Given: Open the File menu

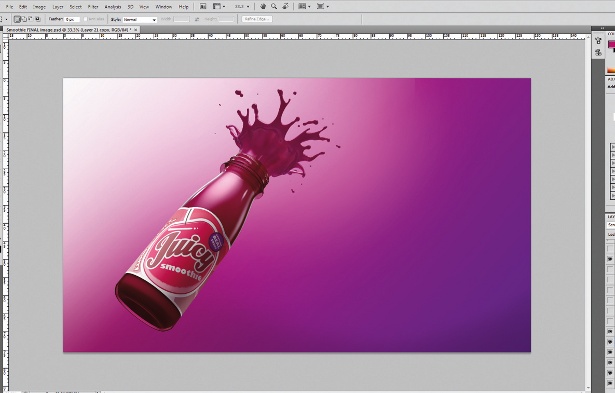Looking at the screenshot, I should coord(9,7).
